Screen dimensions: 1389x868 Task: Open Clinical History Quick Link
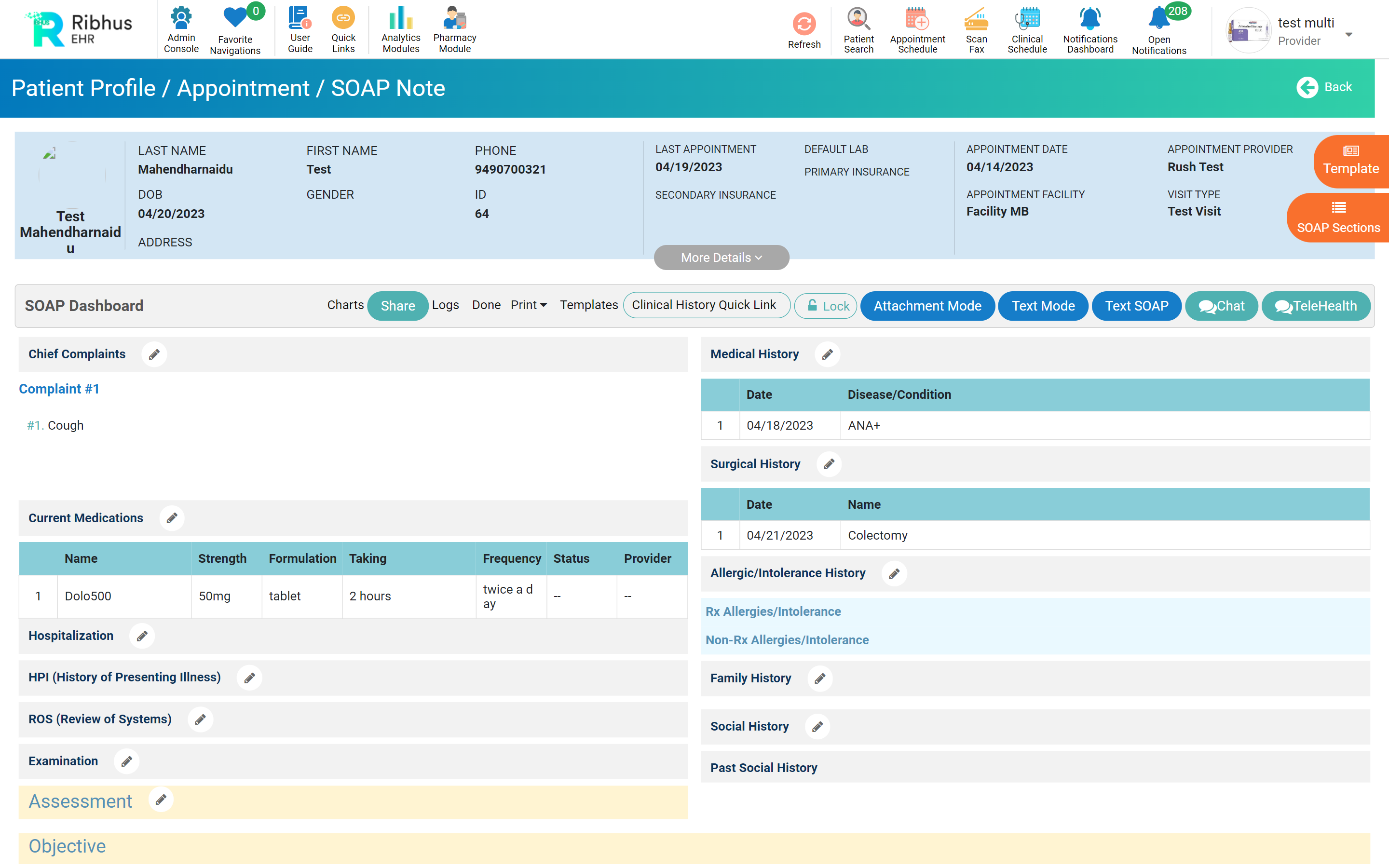click(x=706, y=305)
